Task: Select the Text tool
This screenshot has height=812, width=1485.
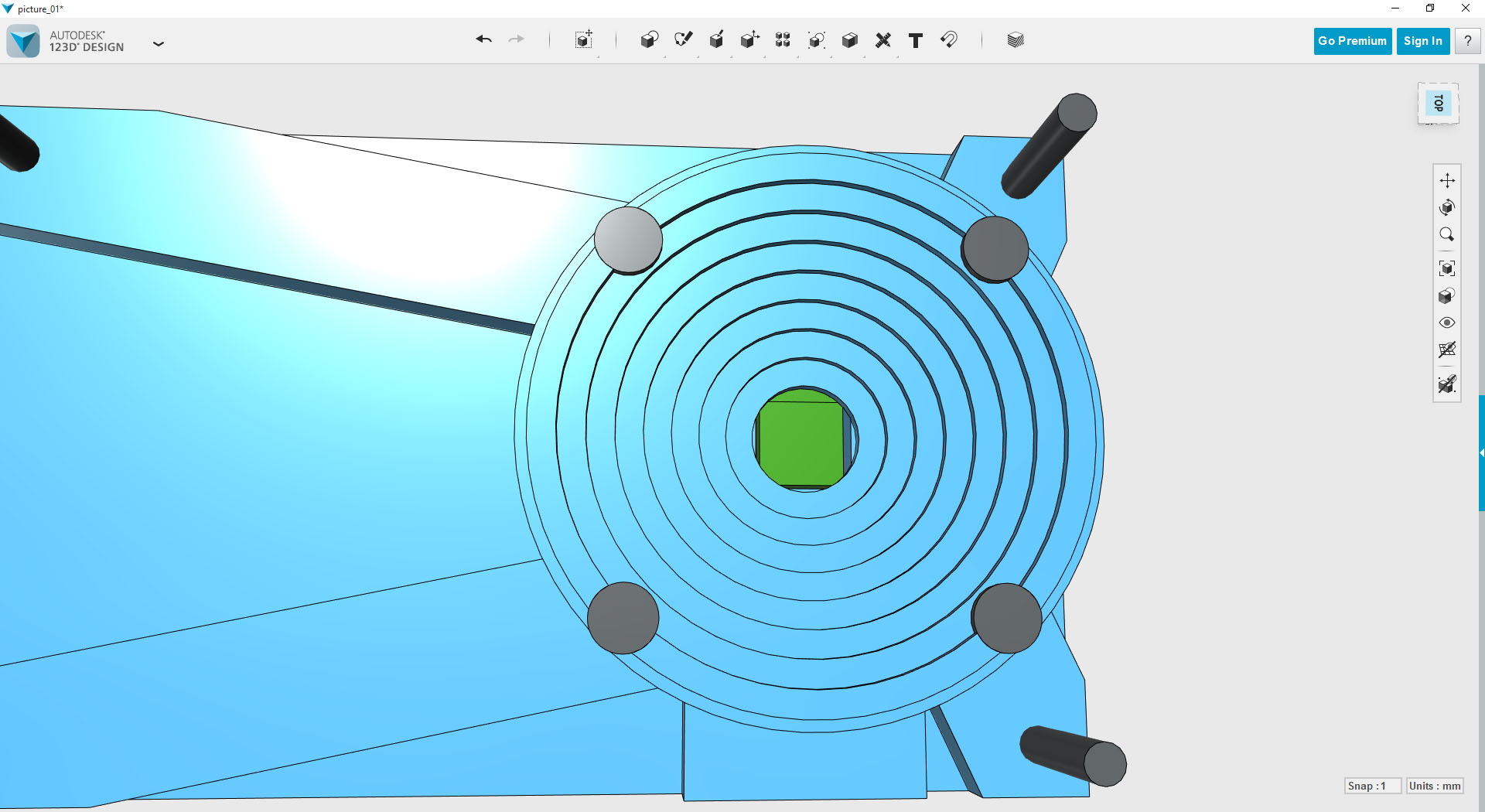Action: (916, 40)
